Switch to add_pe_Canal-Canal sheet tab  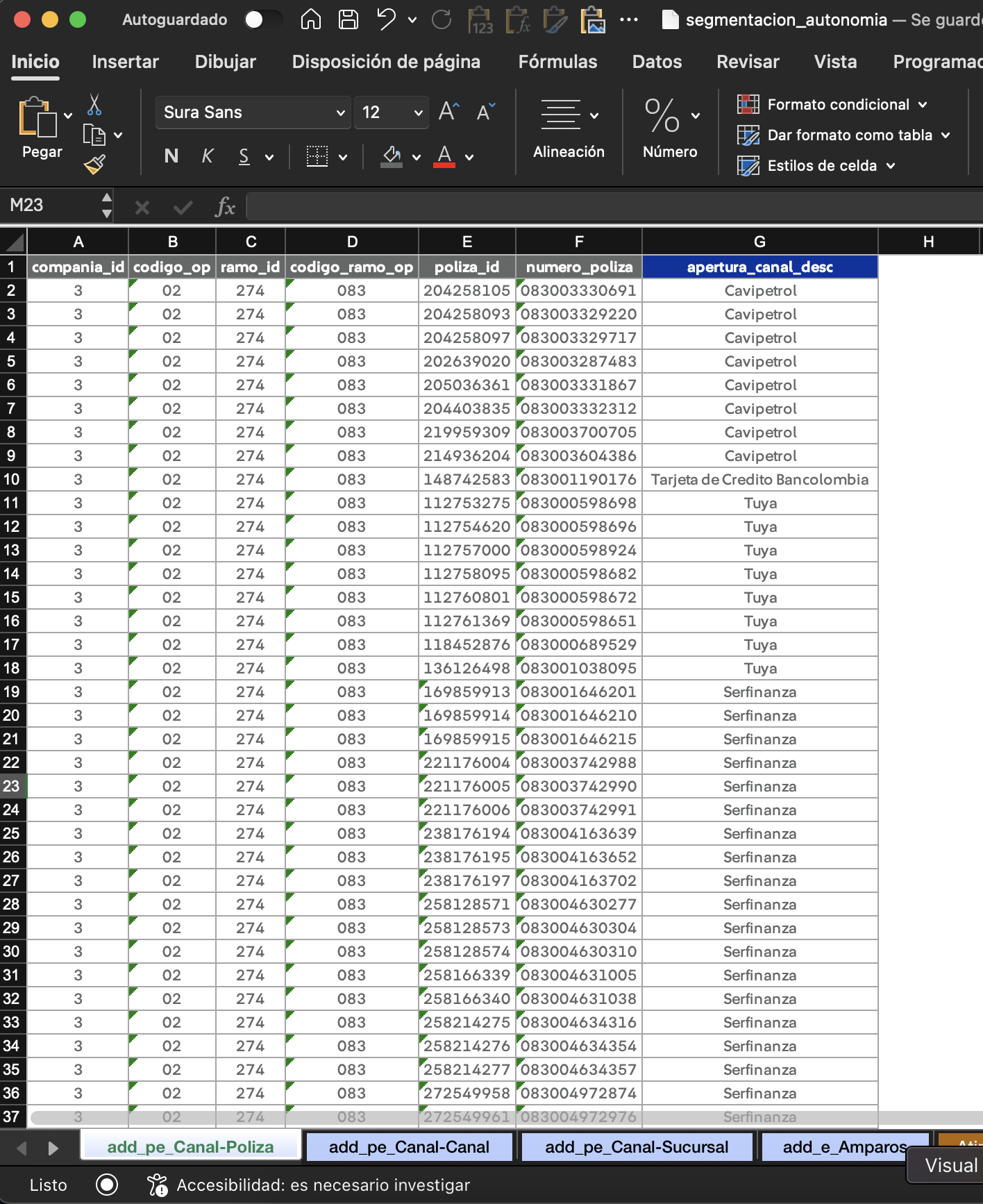(x=409, y=1147)
